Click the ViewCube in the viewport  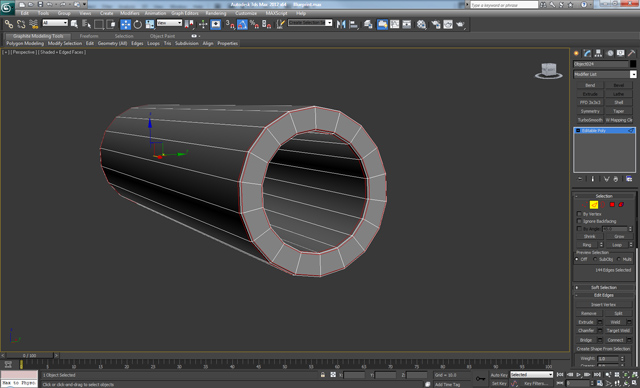549,71
